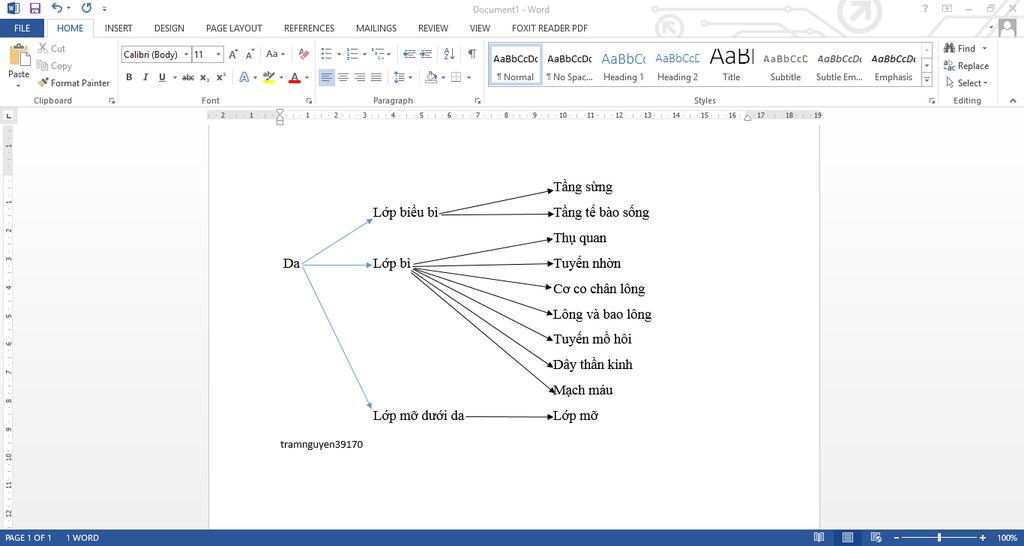Screen dimensions: 1024x546
Task: Apply the Title style
Action: click(731, 64)
